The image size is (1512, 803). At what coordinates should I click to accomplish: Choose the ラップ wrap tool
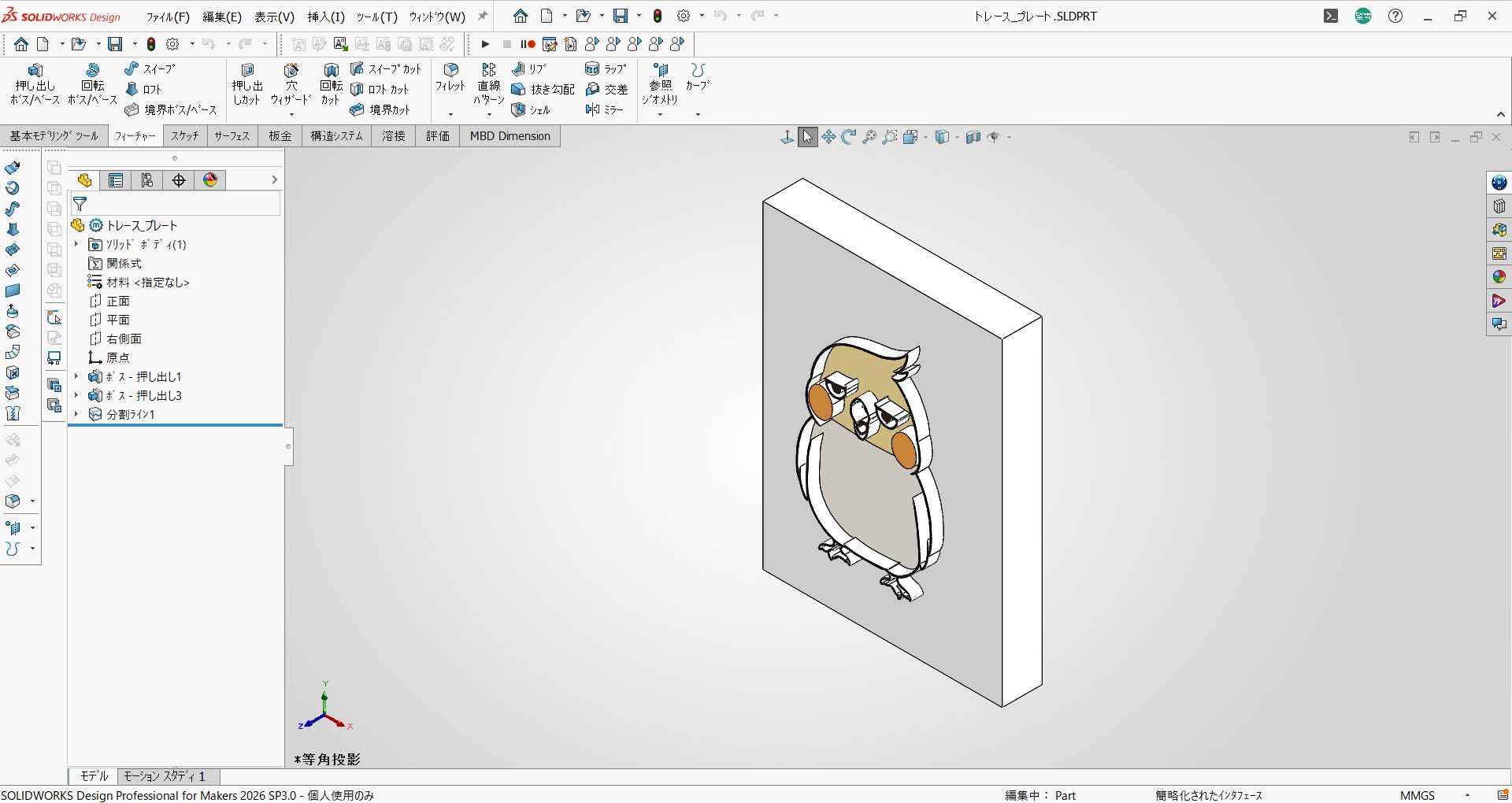click(604, 69)
